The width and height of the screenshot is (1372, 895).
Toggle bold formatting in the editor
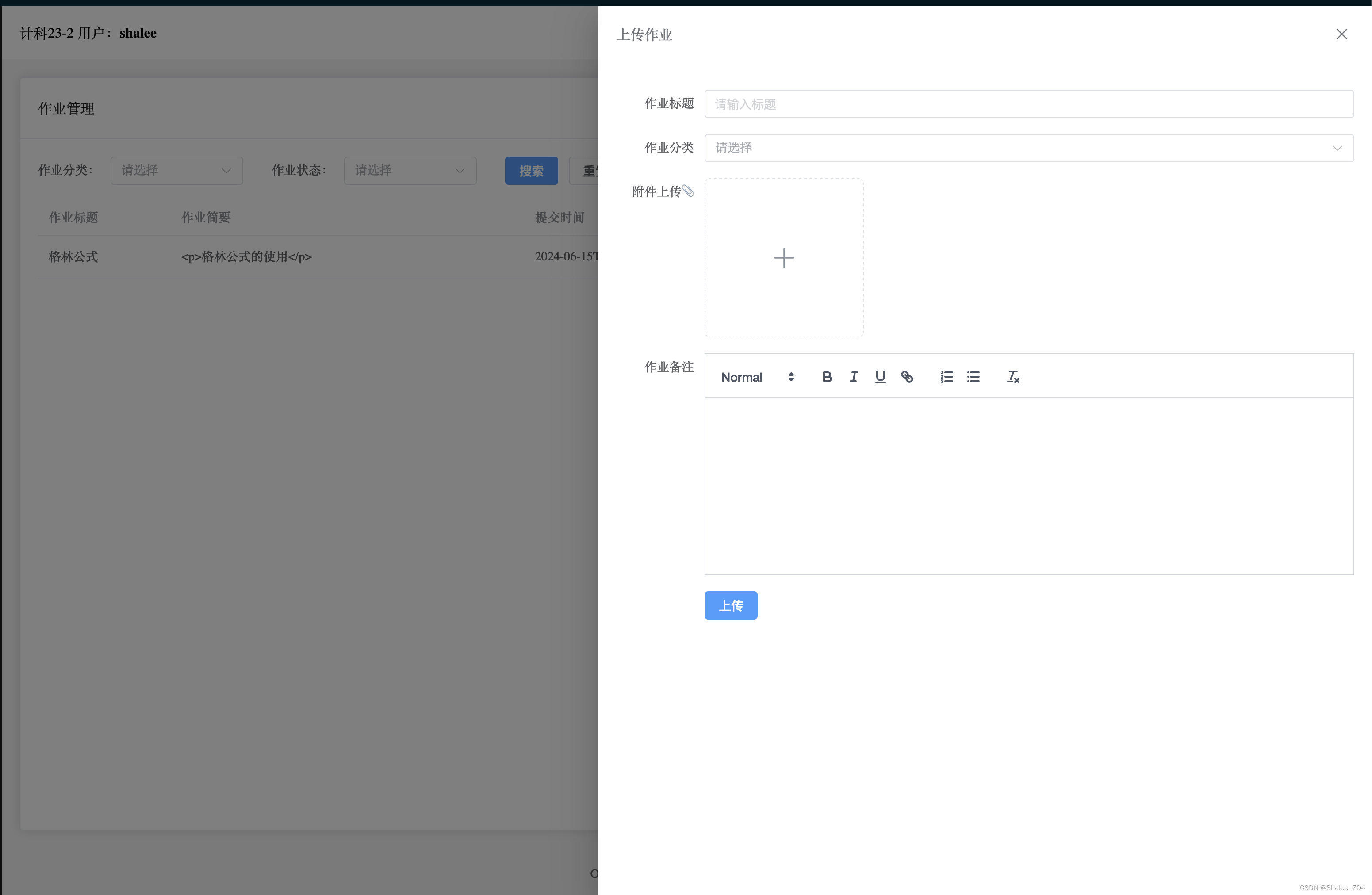827,377
